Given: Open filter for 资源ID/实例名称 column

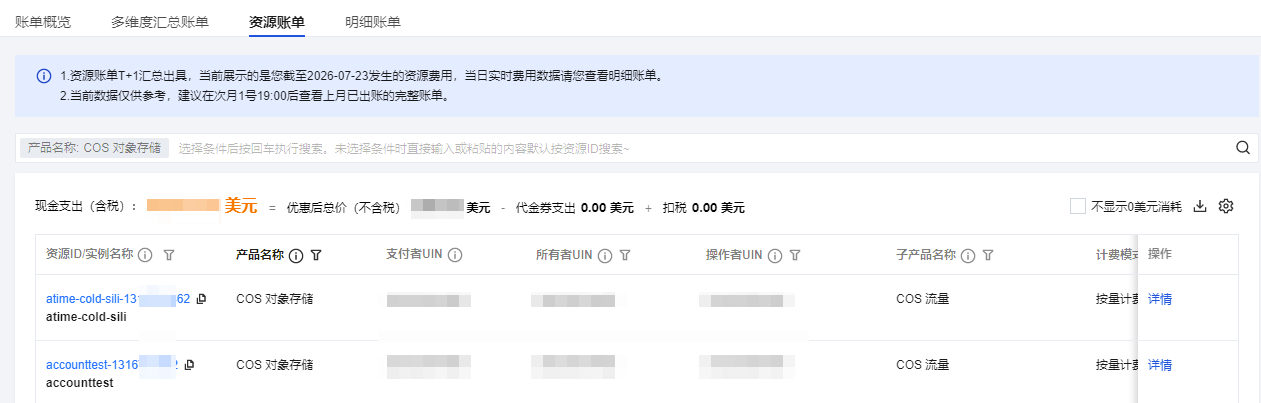Looking at the screenshot, I should [x=169, y=256].
